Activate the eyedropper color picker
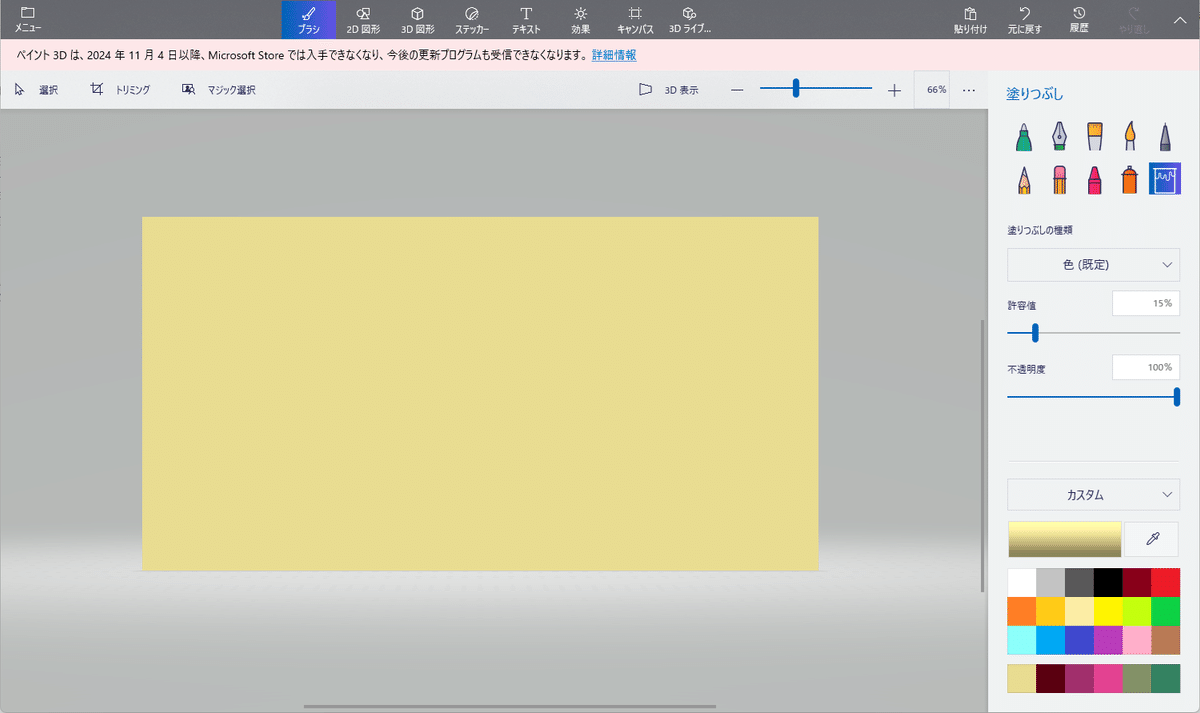Image resolution: width=1200 pixels, height=713 pixels. pyautogui.click(x=1152, y=539)
